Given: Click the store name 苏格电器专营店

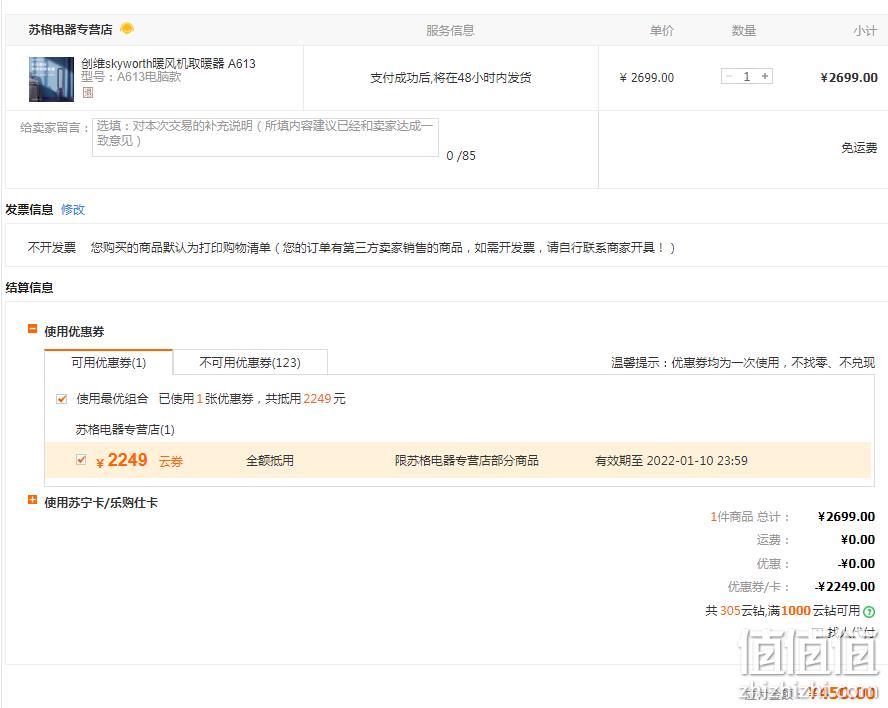Looking at the screenshot, I should point(70,29).
